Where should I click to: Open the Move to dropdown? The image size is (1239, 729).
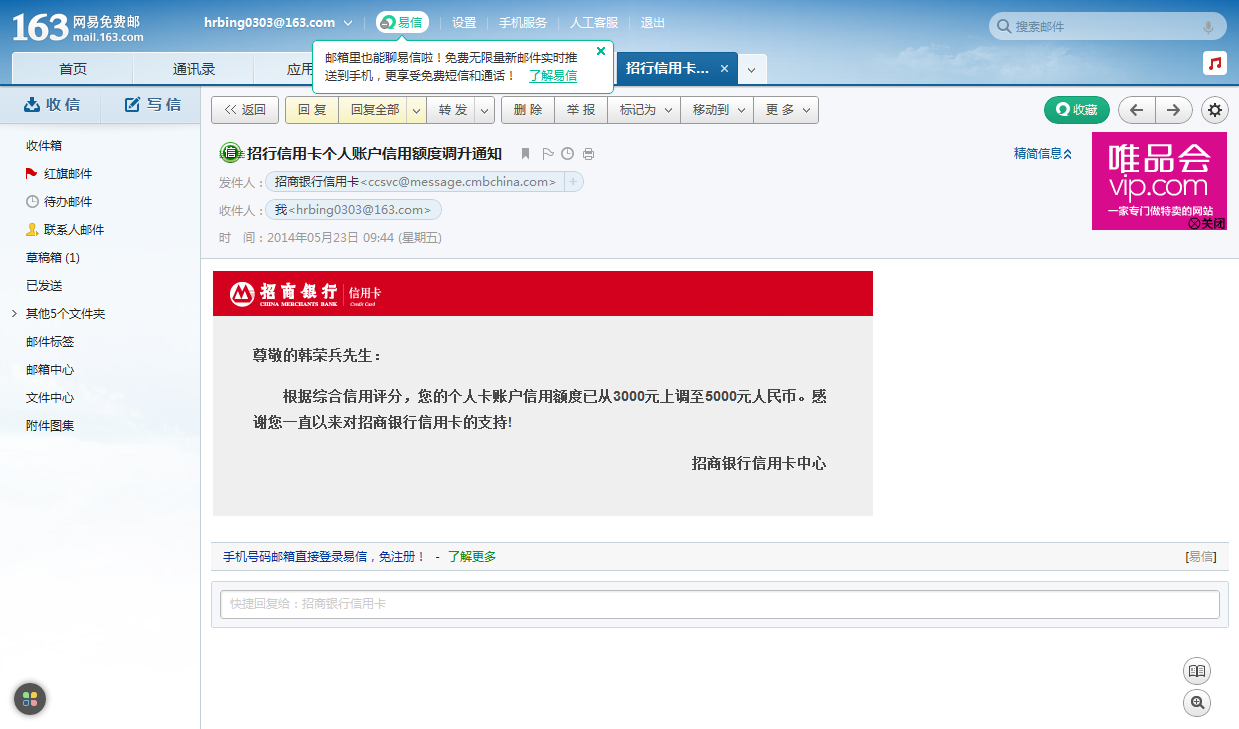pos(717,110)
